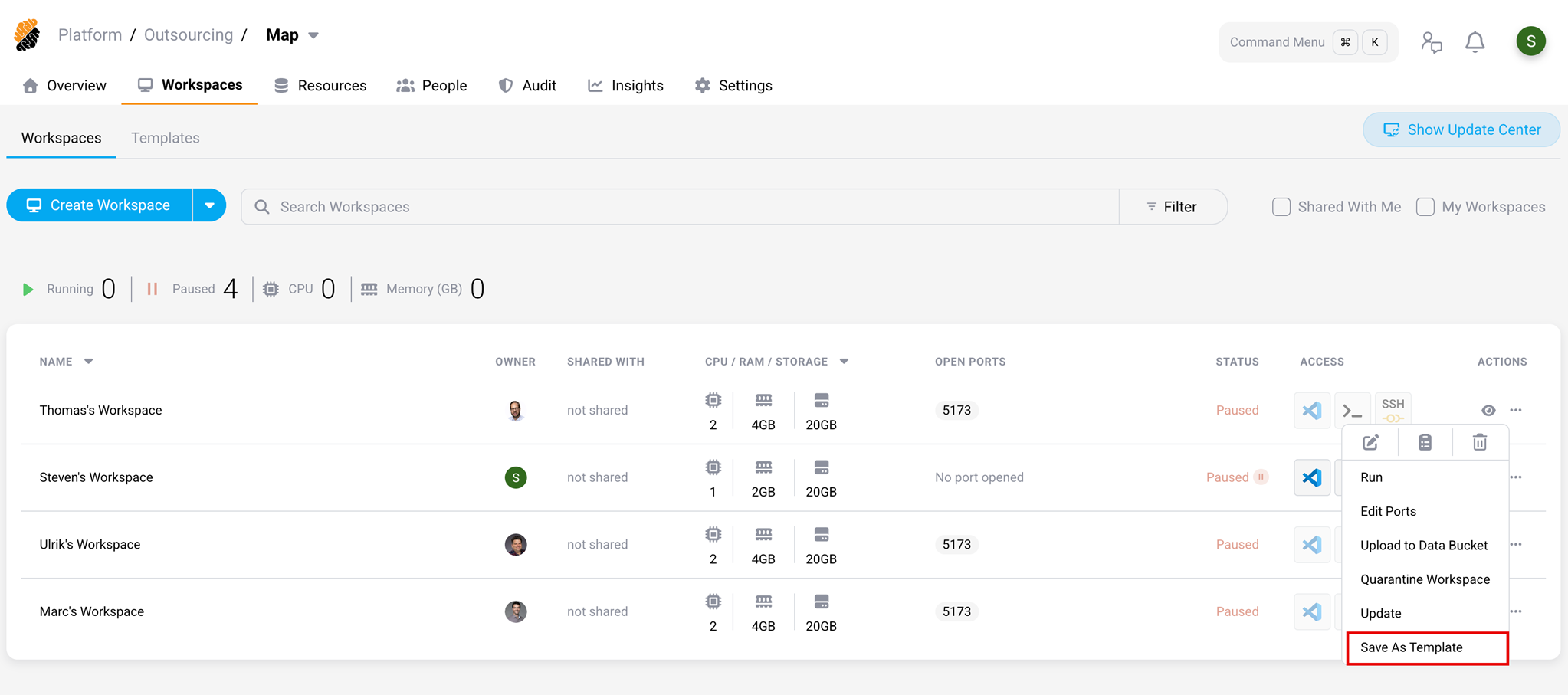The image size is (1568, 695).
Task: Switch to the Templates tab
Action: (165, 138)
